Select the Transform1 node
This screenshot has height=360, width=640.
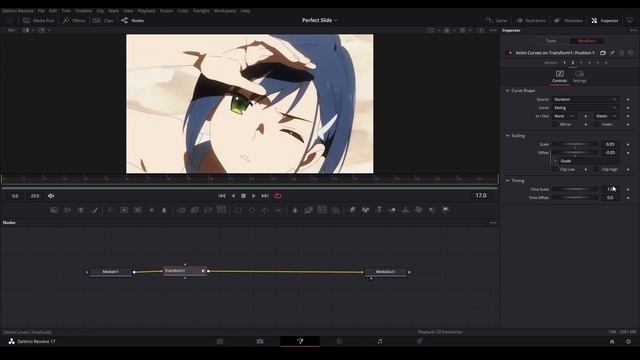[184, 271]
